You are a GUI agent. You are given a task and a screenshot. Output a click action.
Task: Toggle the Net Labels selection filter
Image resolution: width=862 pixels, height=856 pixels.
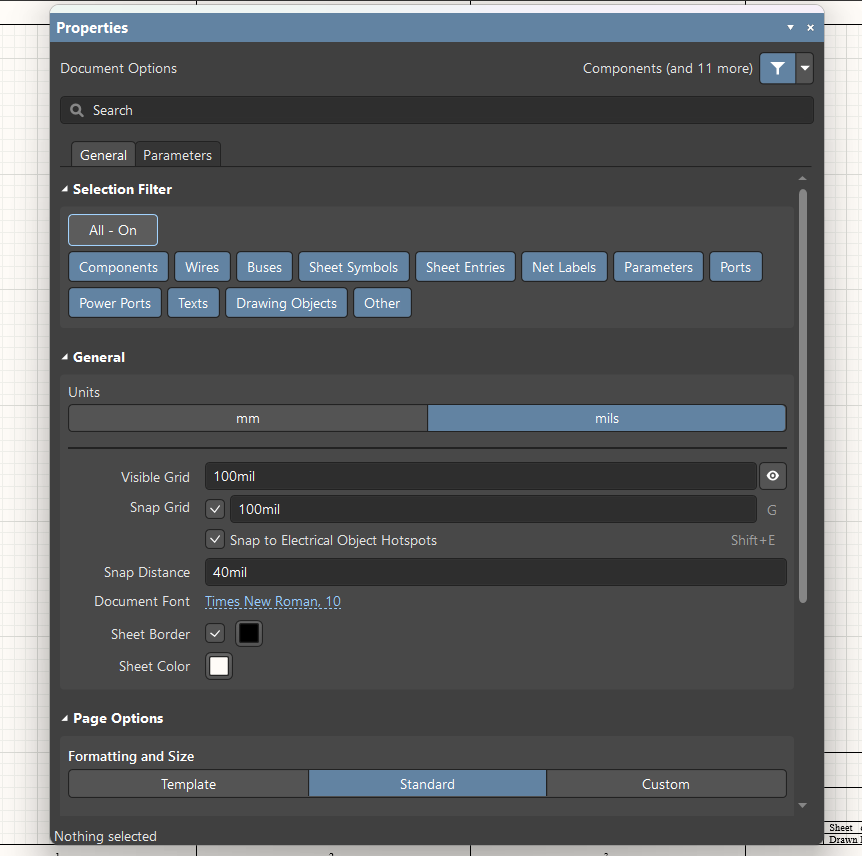(564, 267)
